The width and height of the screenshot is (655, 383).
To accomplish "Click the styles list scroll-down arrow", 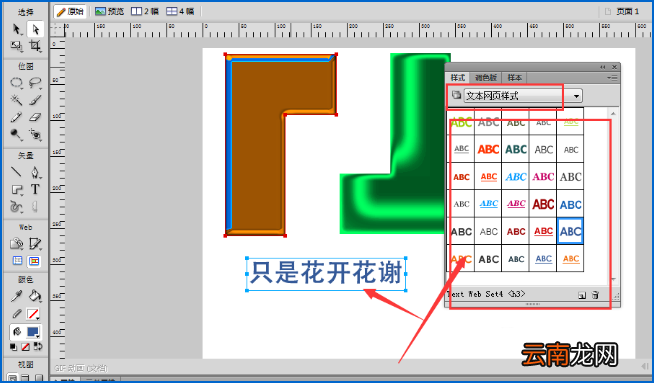I will (x=613, y=279).
